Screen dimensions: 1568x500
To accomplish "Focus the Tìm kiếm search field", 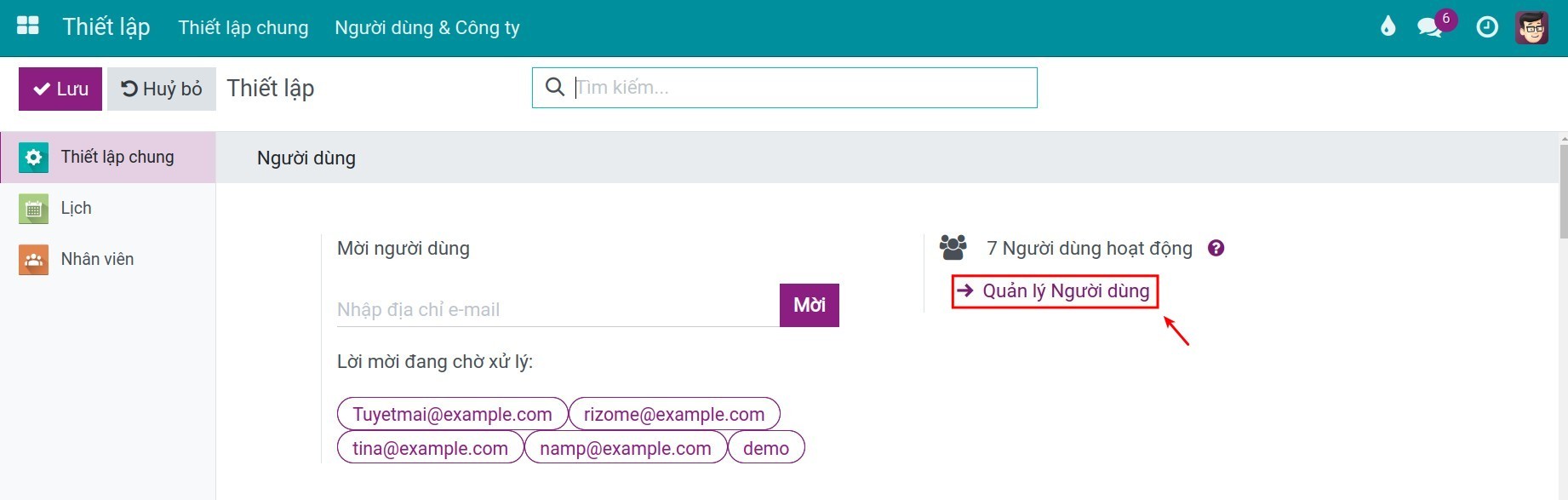I will tap(785, 88).
